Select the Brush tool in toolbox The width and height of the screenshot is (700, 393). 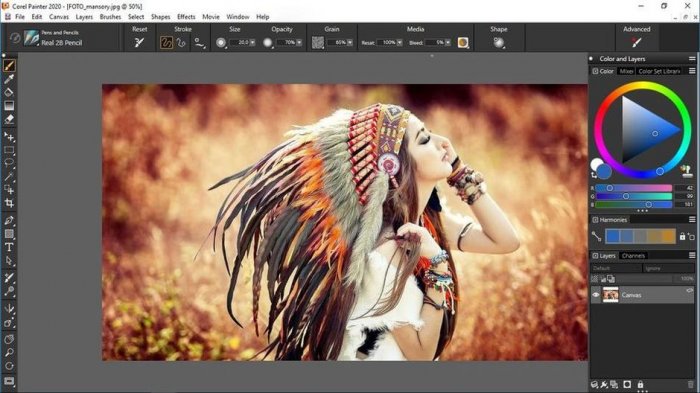tap(9, 66)
